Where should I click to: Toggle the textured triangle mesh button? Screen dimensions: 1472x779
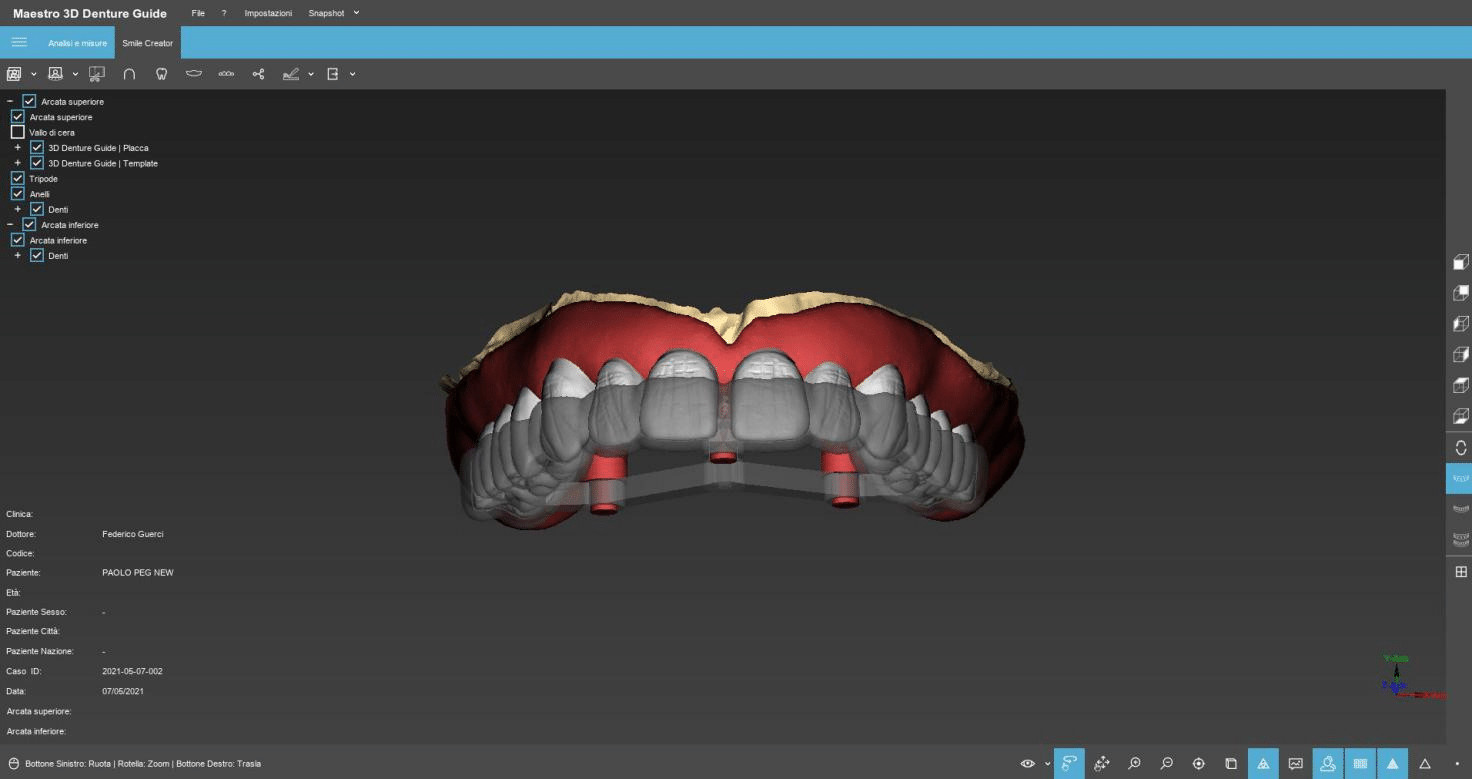(x=1263, y=764)
